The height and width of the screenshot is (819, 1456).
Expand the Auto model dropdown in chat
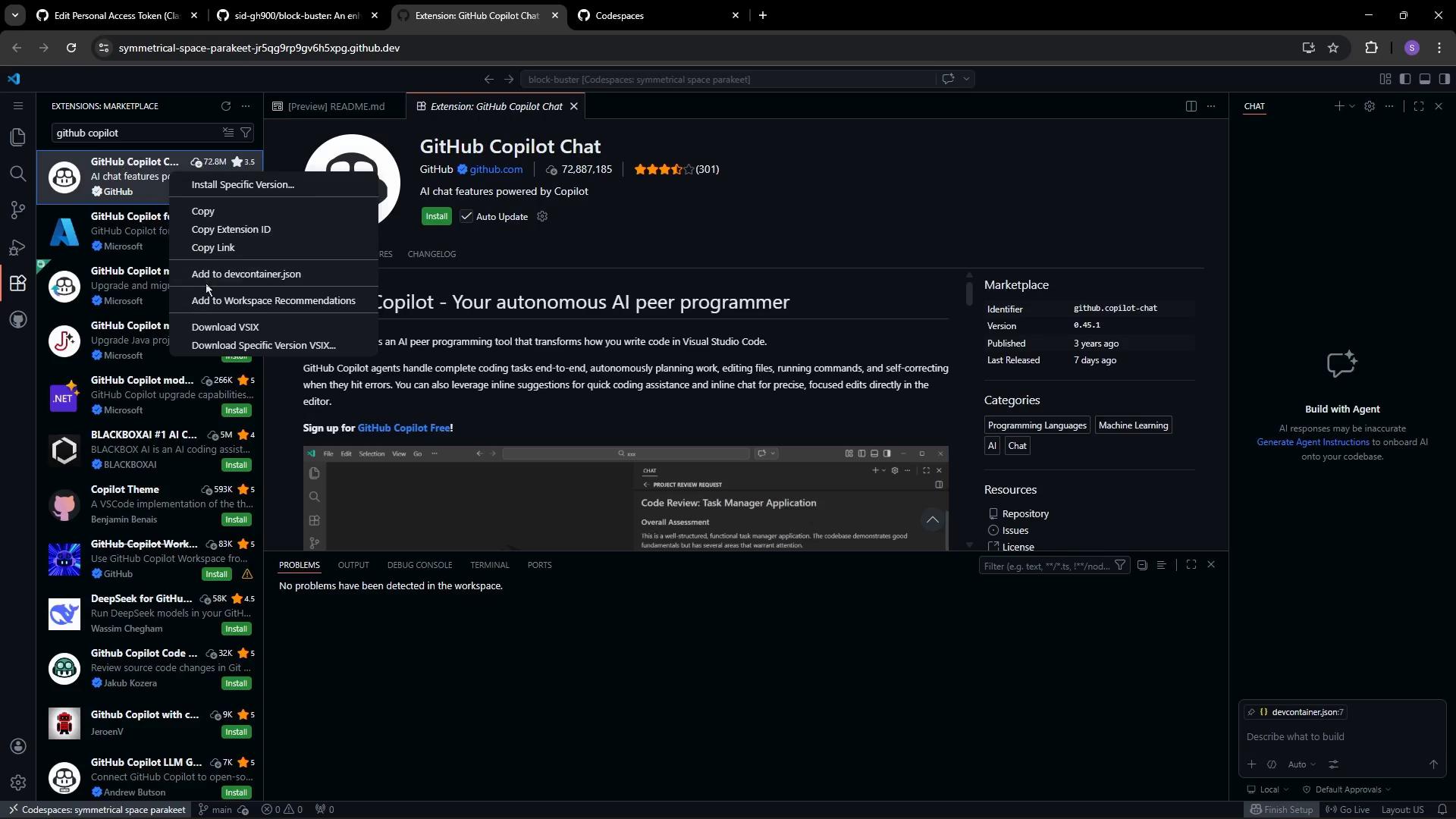tap(1301, 764)
